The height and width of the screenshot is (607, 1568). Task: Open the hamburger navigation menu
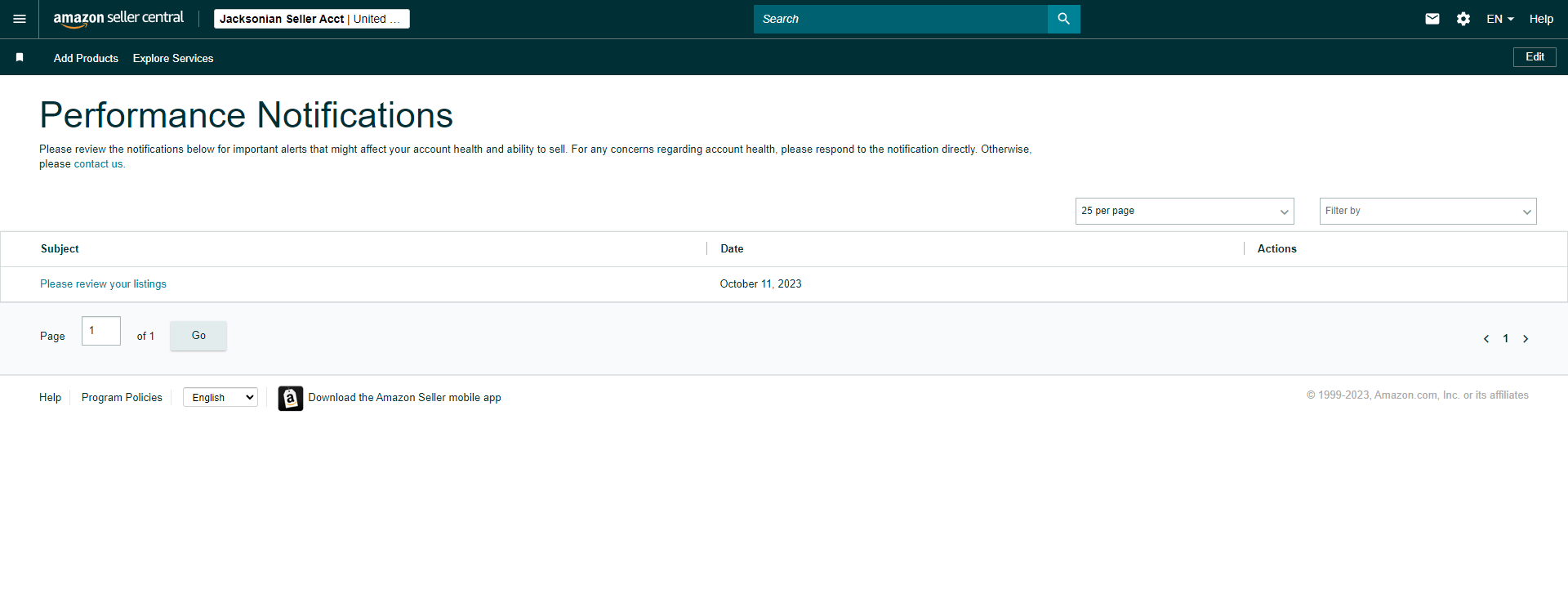coord(20,19)
